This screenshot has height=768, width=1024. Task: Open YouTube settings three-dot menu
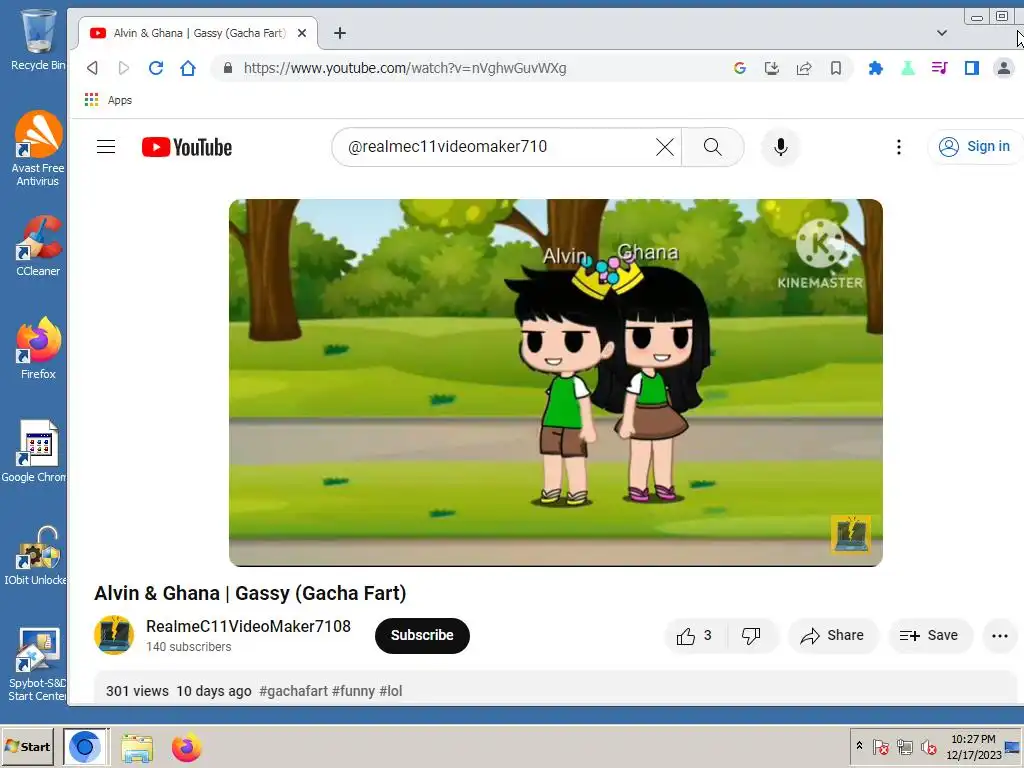click(899, 147)
